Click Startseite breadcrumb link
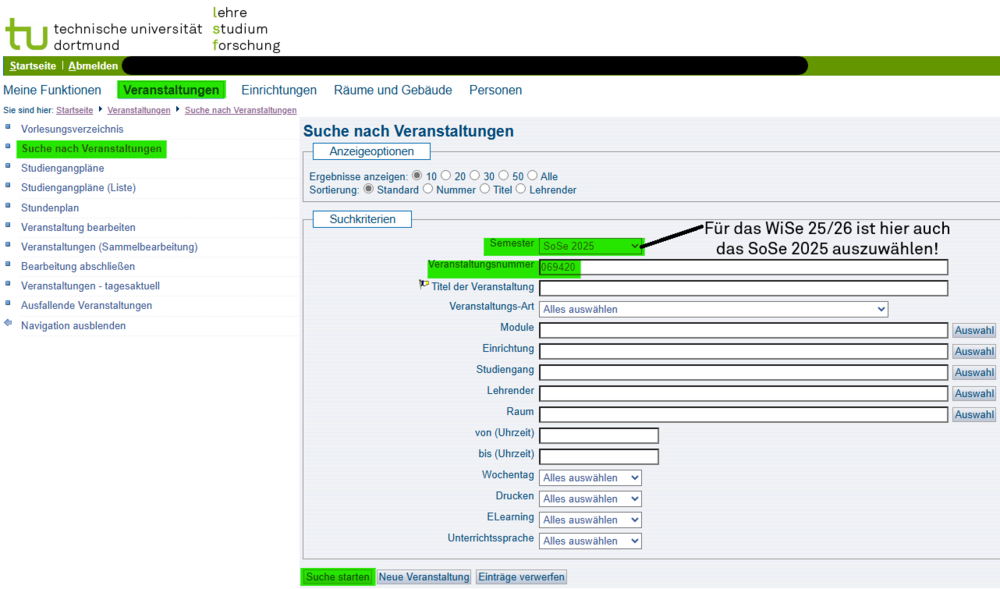1000x589 pixels. coord(75,110)
